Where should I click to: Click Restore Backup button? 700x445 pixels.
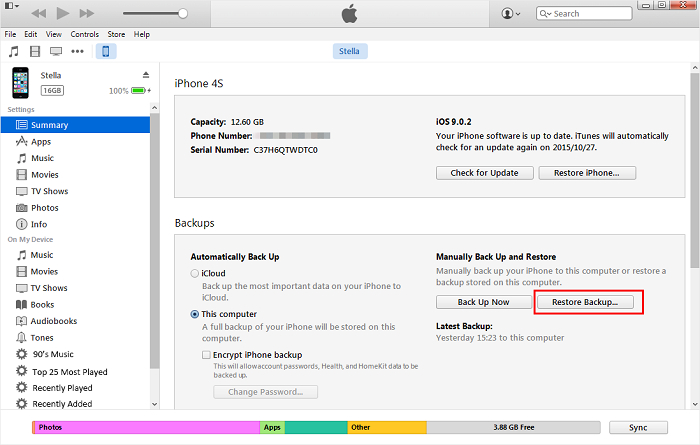pos(585,302)
